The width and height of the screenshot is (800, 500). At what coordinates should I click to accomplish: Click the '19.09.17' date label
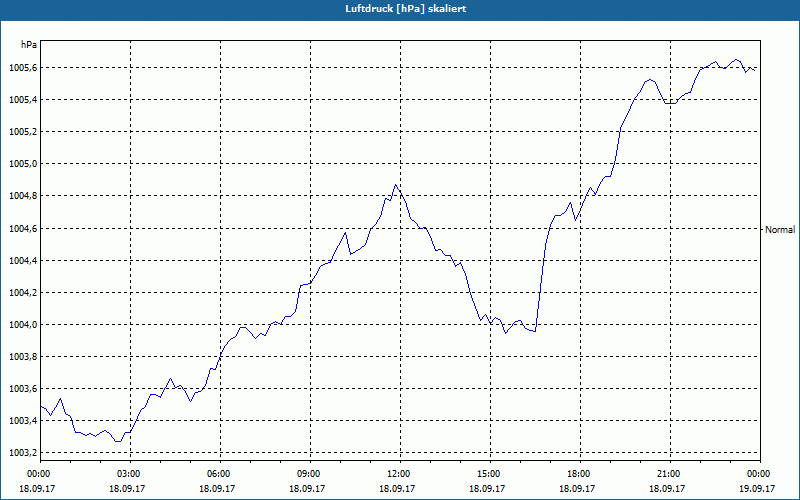[x=758, y=488]
